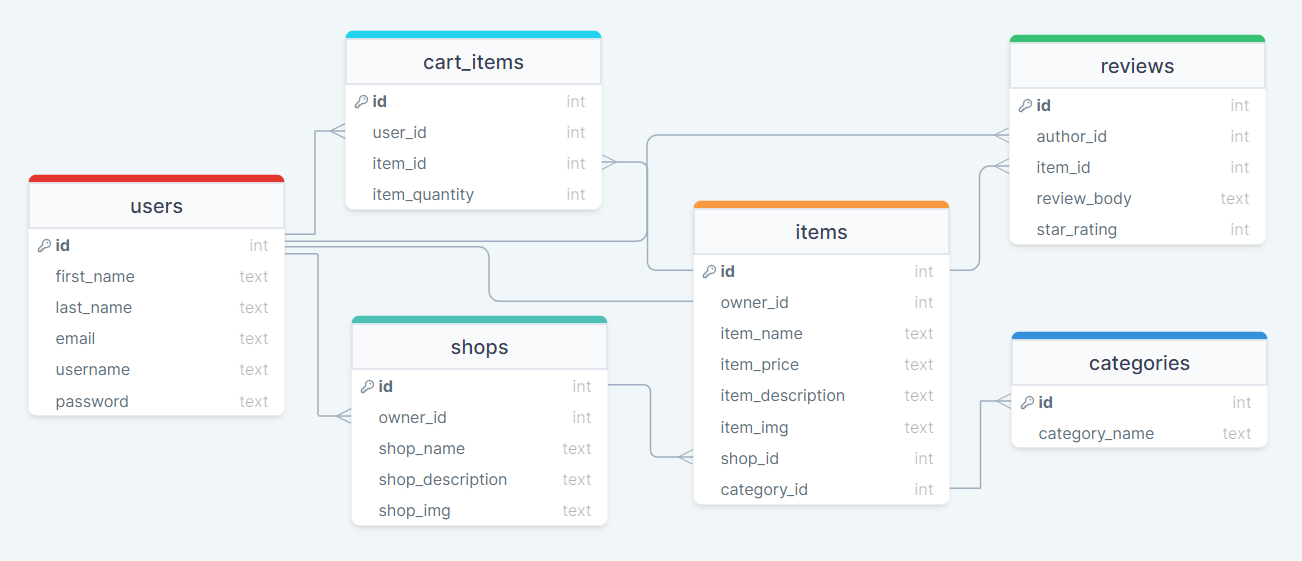
Task: Click item_name field in items table
Action: [822, 333]
